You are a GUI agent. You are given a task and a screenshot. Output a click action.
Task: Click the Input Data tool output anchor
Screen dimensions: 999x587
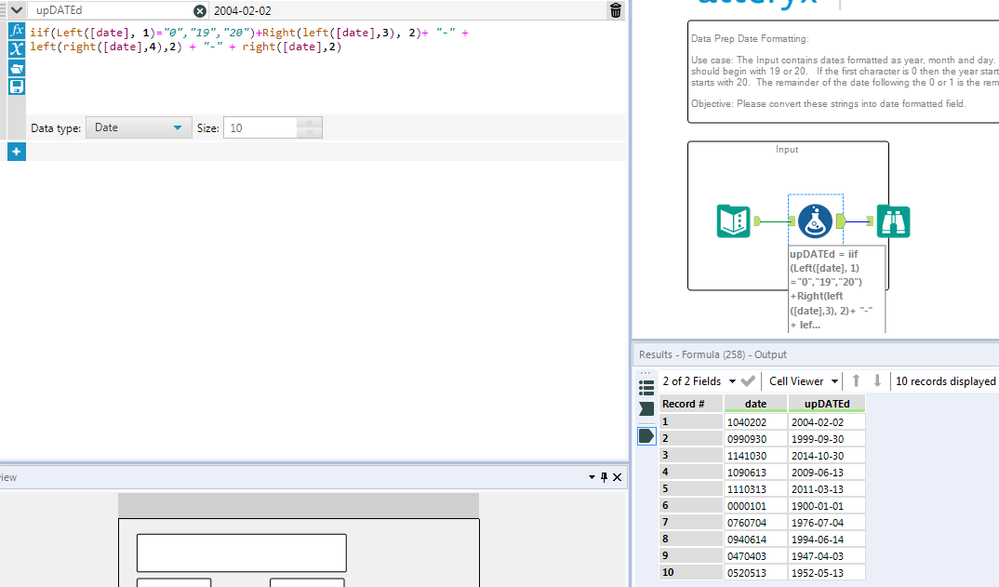tap(758, 221)
